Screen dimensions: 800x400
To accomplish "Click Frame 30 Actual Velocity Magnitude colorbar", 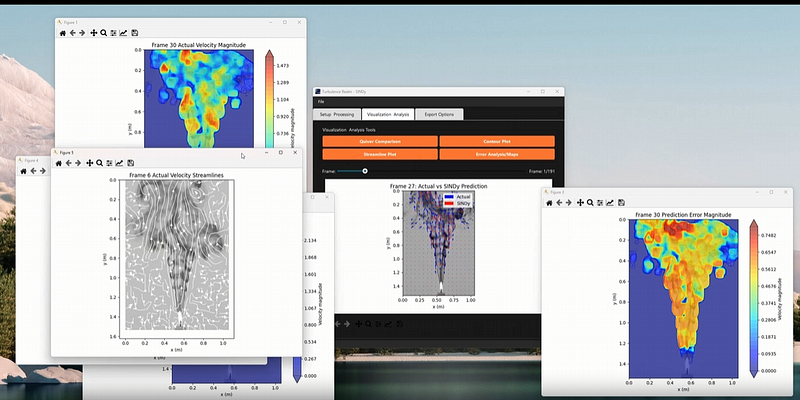I will pos(269,99).
